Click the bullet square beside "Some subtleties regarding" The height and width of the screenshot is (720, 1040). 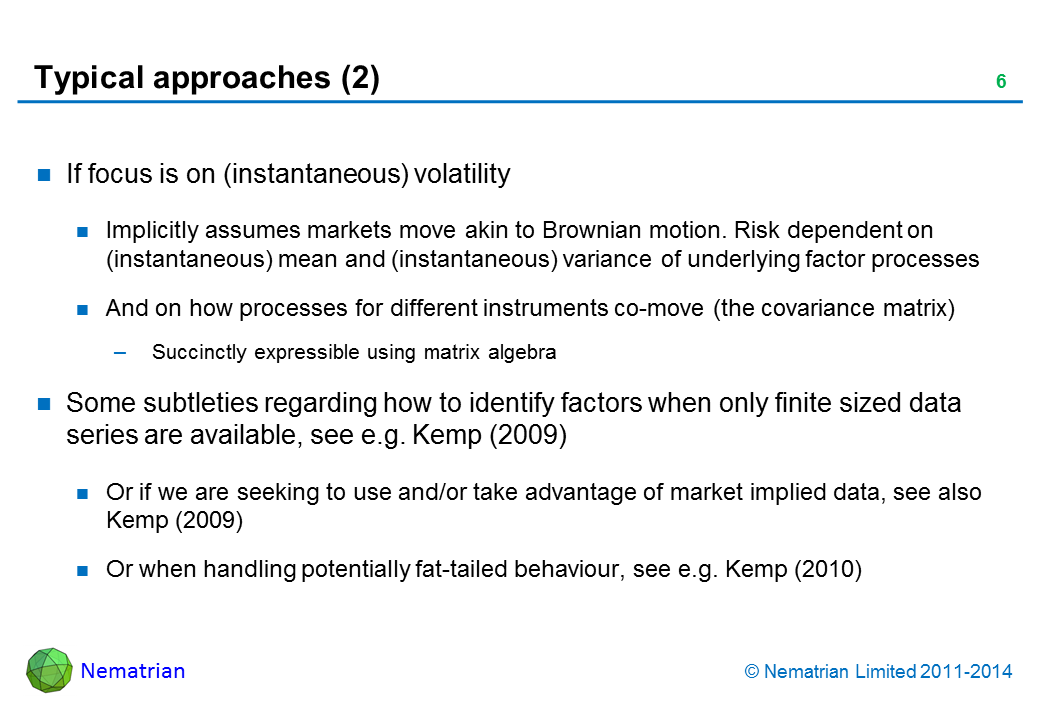pos(44,404)
